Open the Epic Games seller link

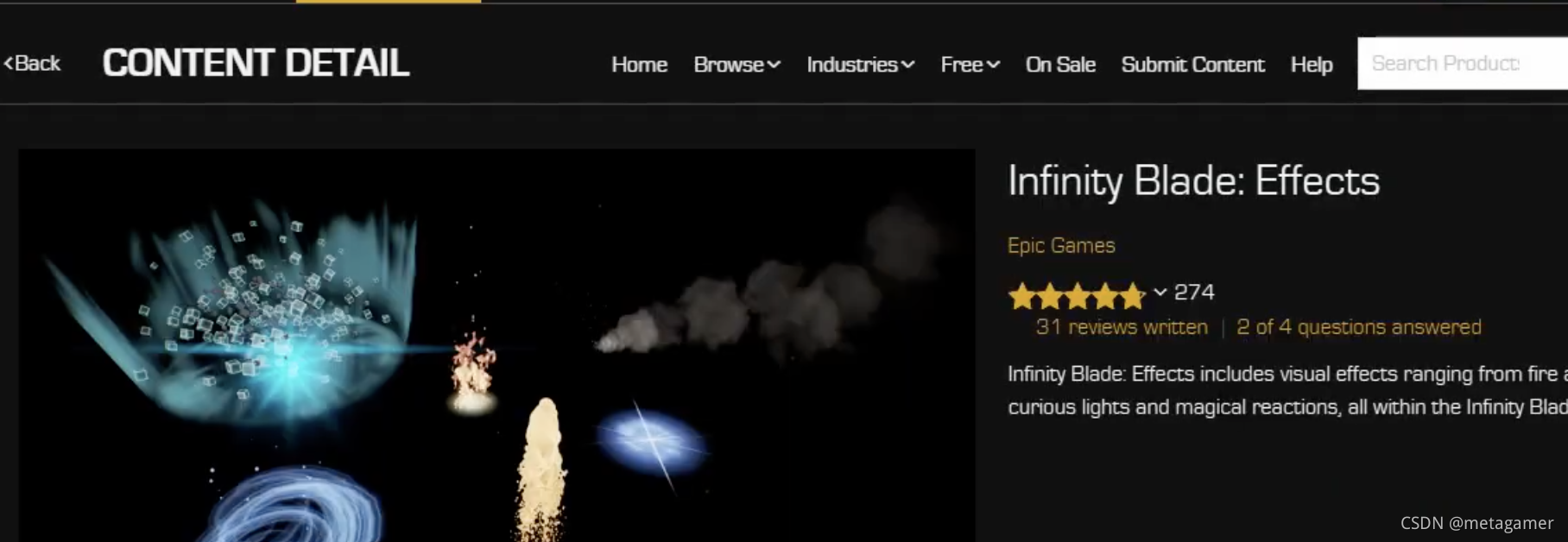click(x=1061, y=245)
